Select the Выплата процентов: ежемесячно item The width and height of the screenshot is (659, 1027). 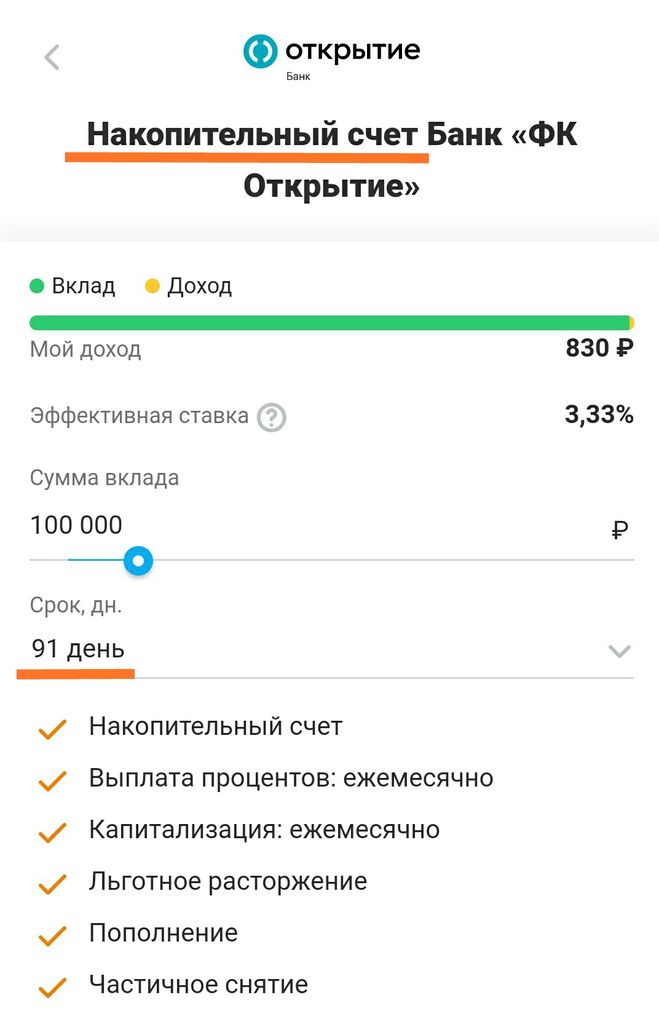point(291,778)
